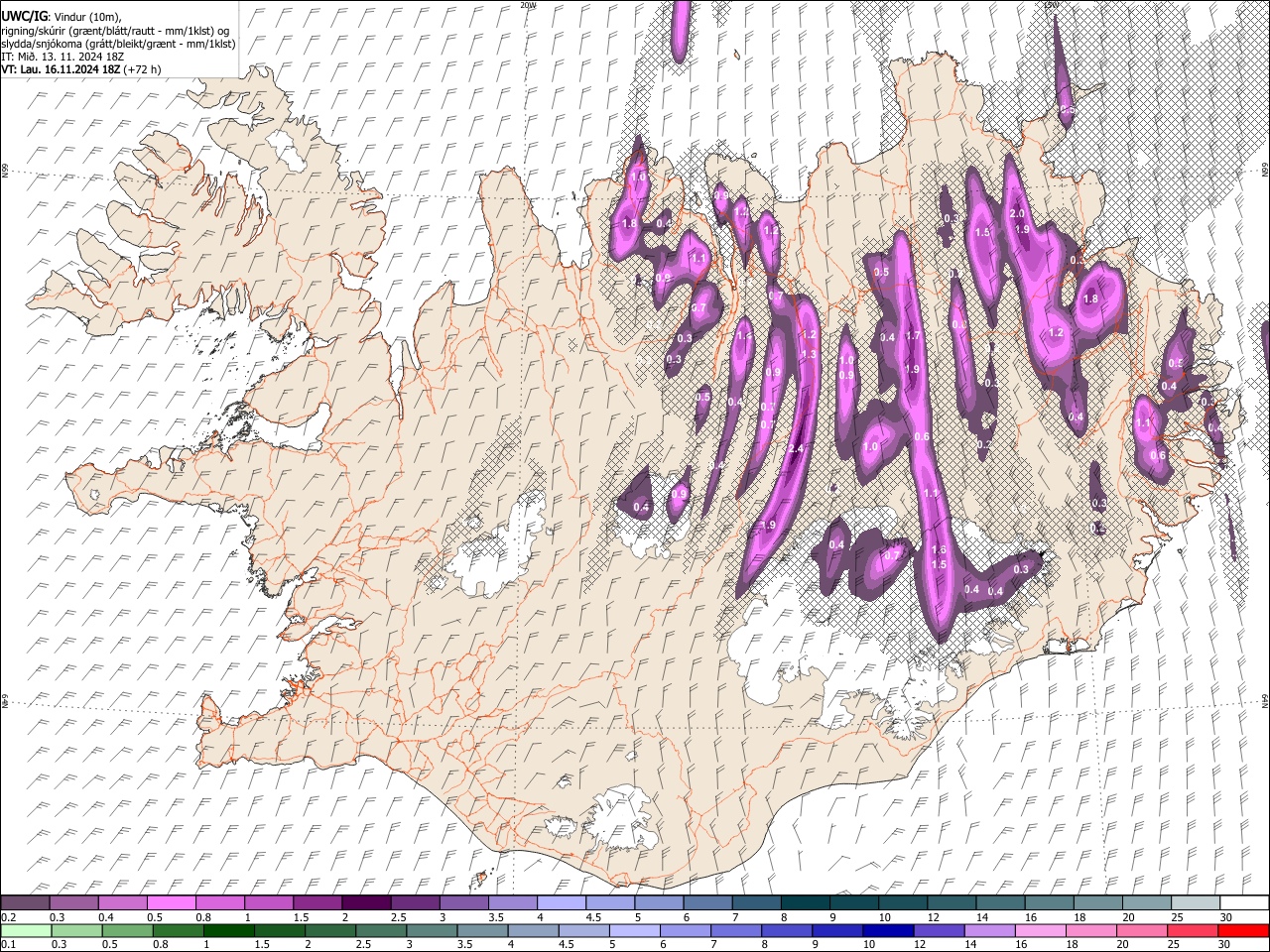Viewport: 1270px width, 952px height.
Task: Select the dark purple 2 swatch in the upper legend row
Action: [366, 902]
